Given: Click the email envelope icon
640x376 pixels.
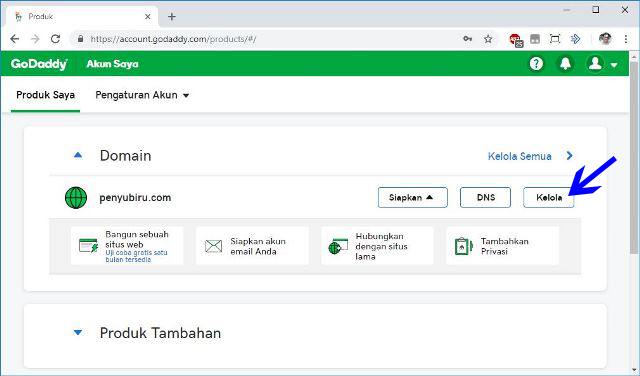Looking at the screenshot, I should (x=213, y=246).
